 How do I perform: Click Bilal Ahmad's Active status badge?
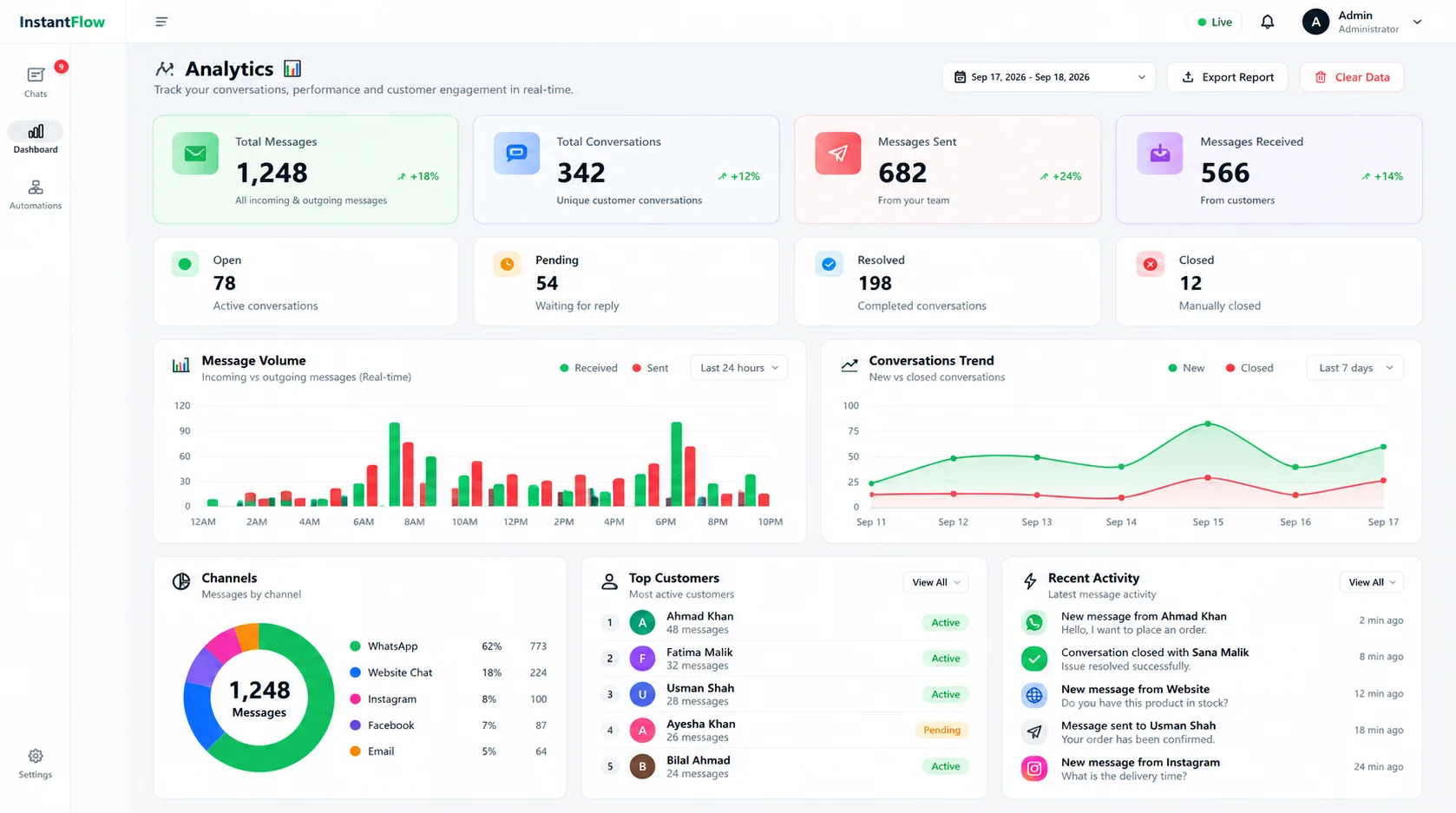(x=945, y=766)
